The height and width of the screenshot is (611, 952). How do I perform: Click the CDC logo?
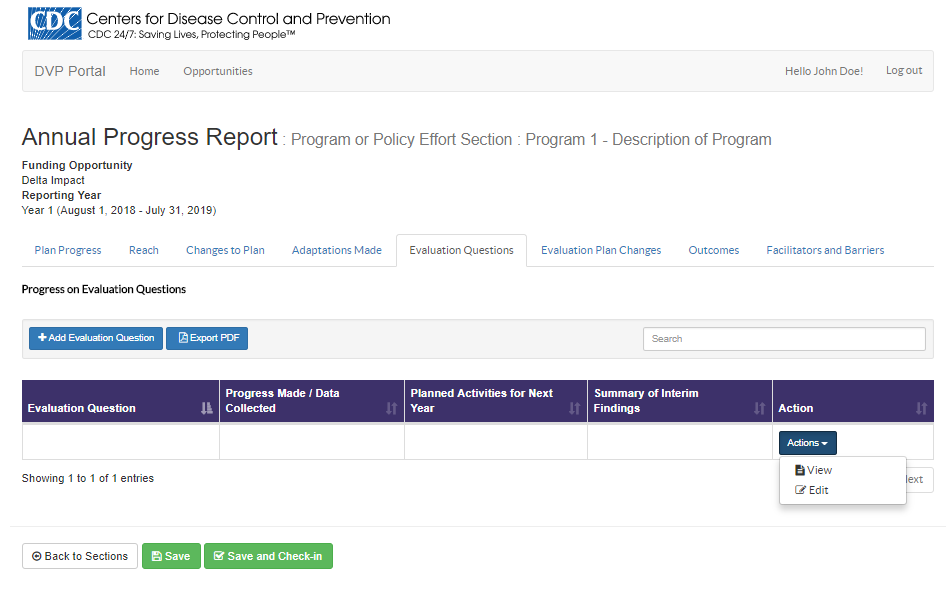coord(55,24)
